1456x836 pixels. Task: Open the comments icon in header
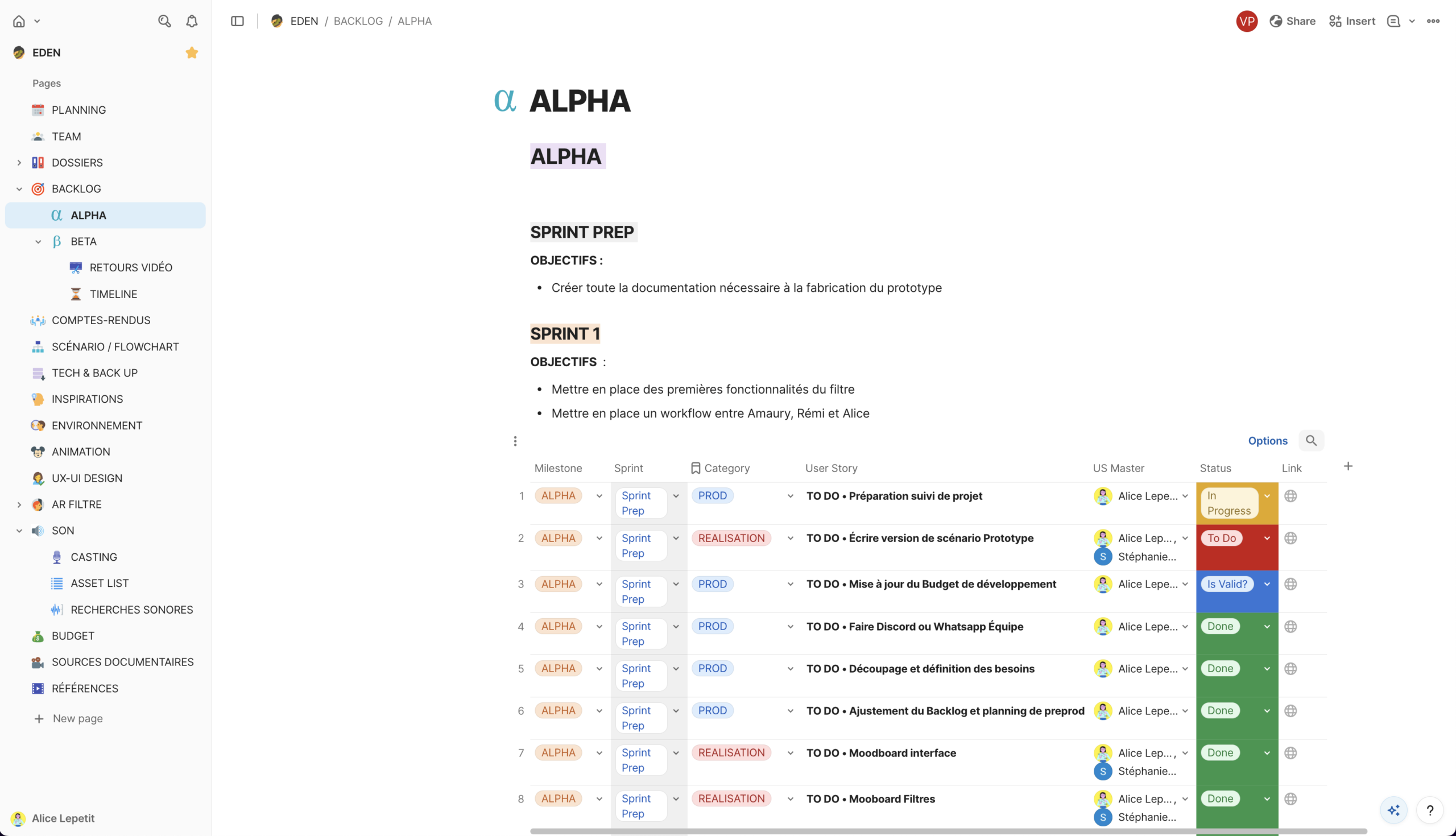pyautogui.click(x=1393, y=21)
